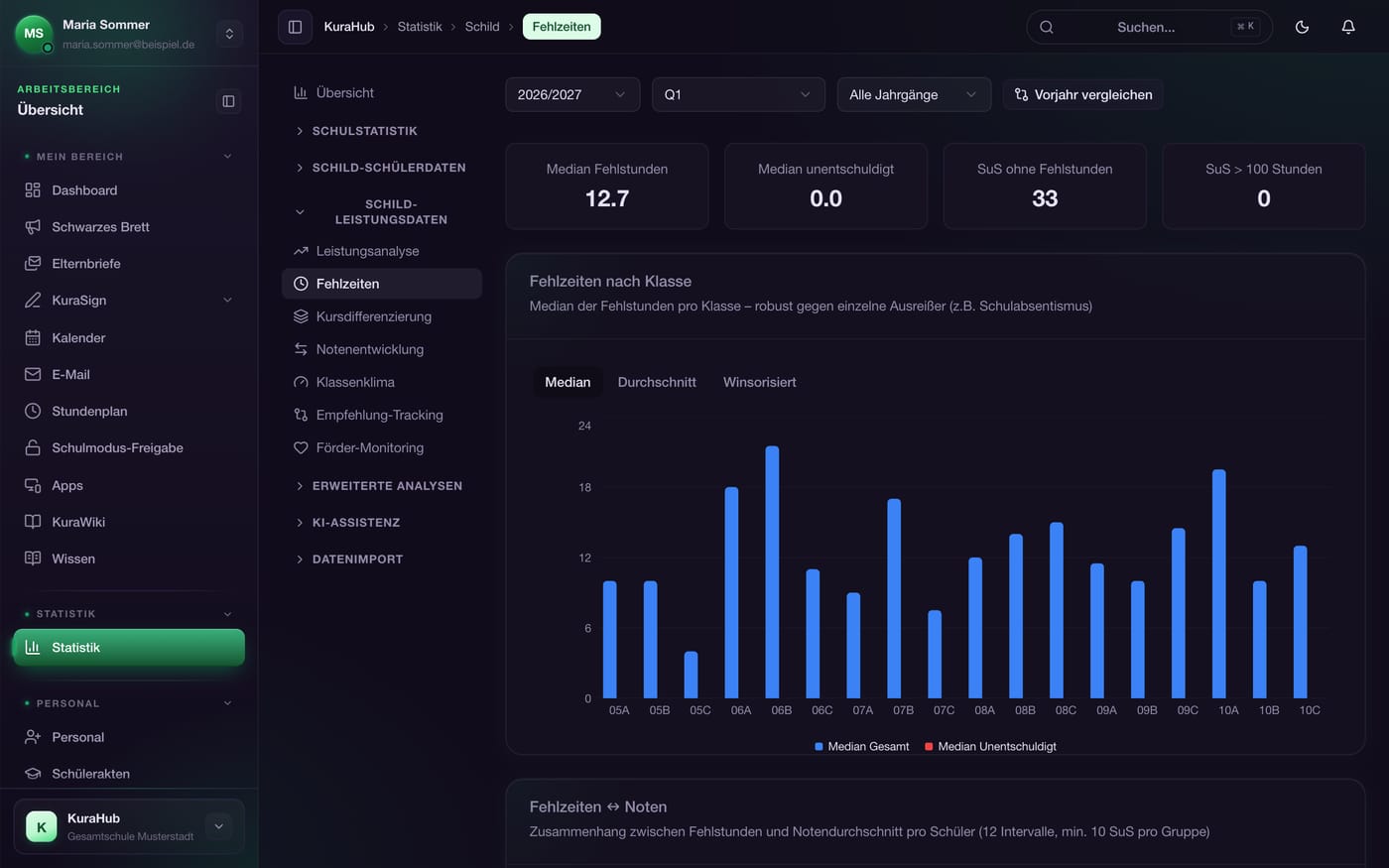Open the Schulmodus-Freigabe lock icon

click(33, 447)
